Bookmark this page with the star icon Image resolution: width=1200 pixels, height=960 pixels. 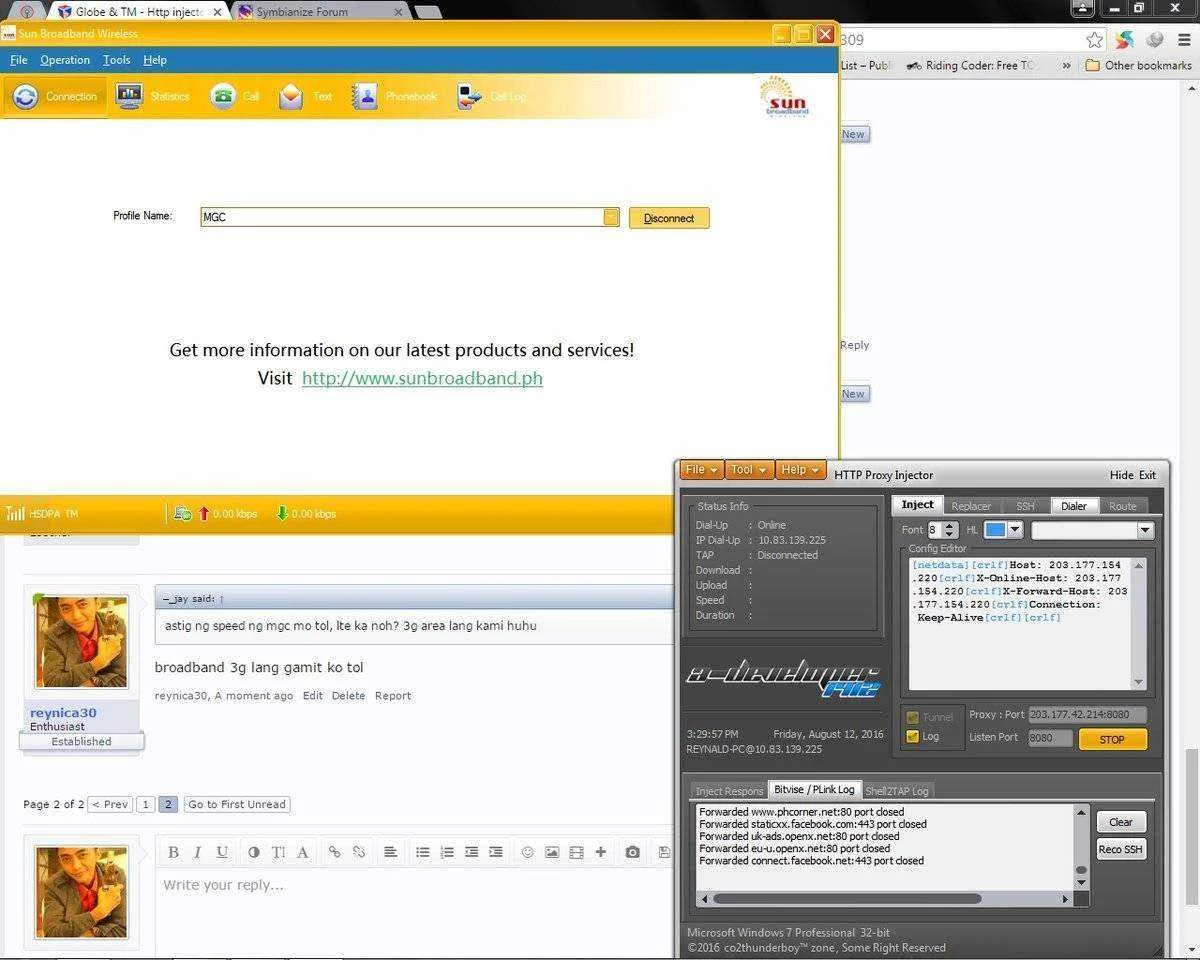tap(1095, 40)
